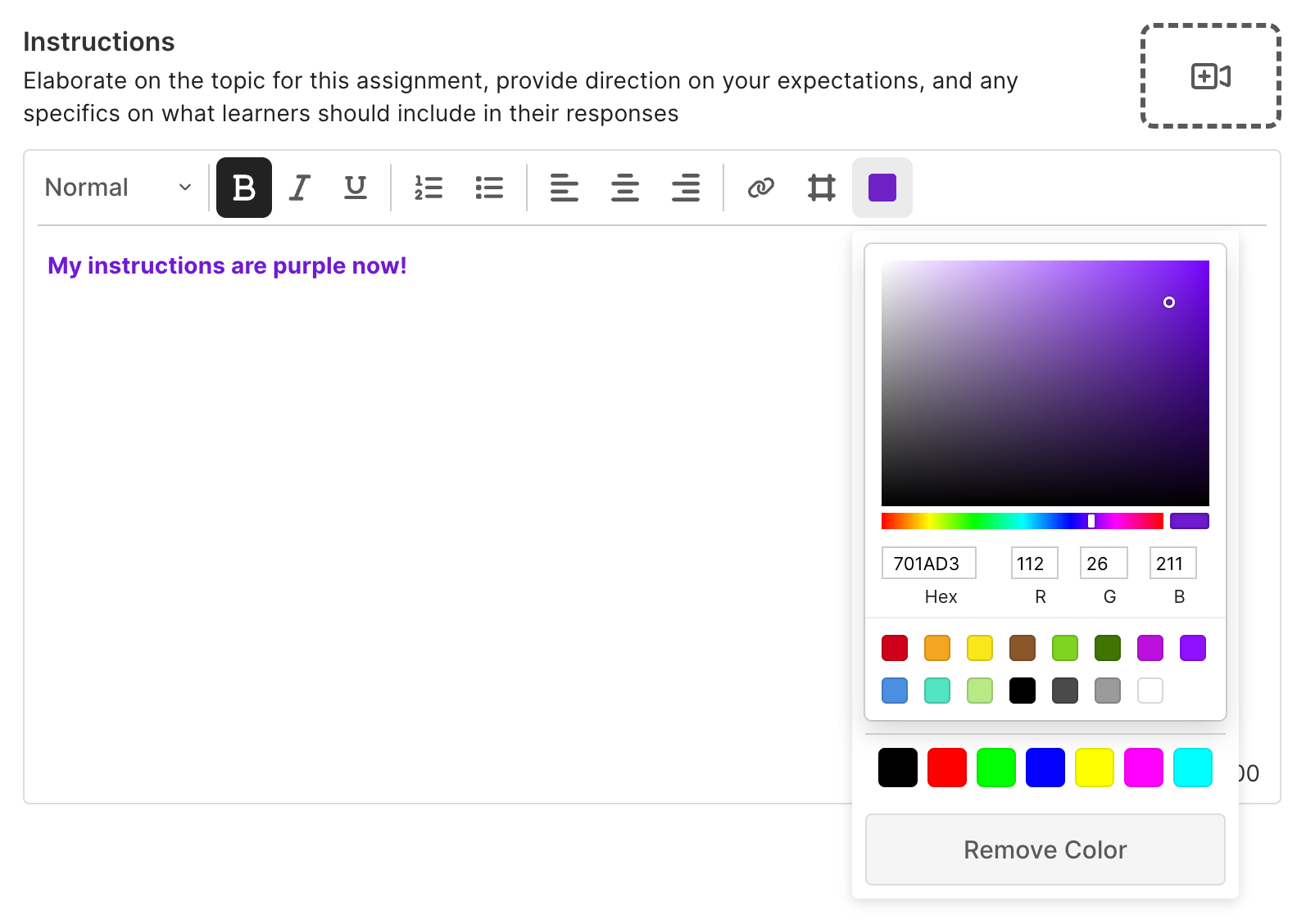The width and height of the screenshot is (1306, 924).
Task: Toggle italic formatting
Action: 300,188
